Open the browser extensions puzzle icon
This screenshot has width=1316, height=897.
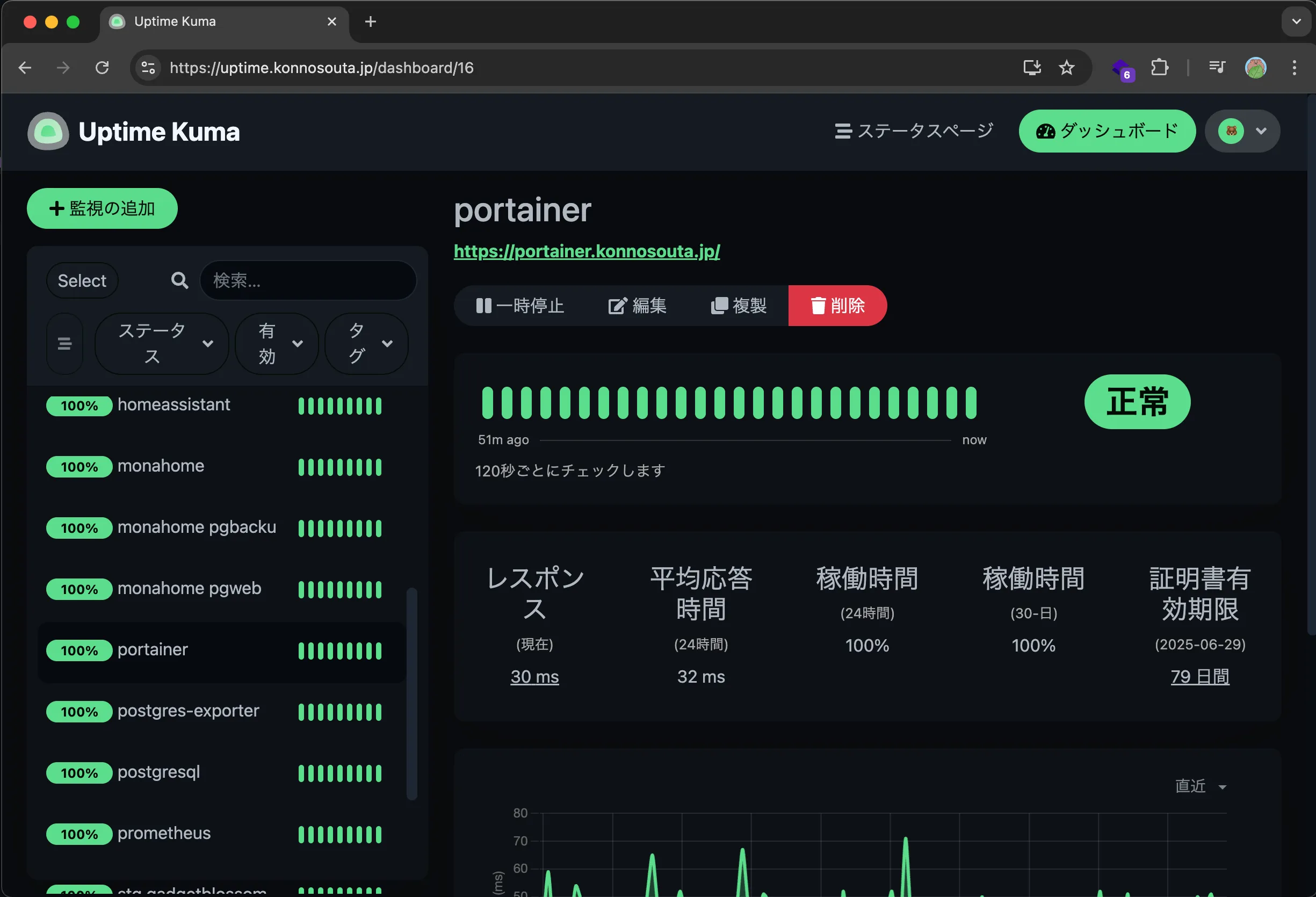(1159, 67)
